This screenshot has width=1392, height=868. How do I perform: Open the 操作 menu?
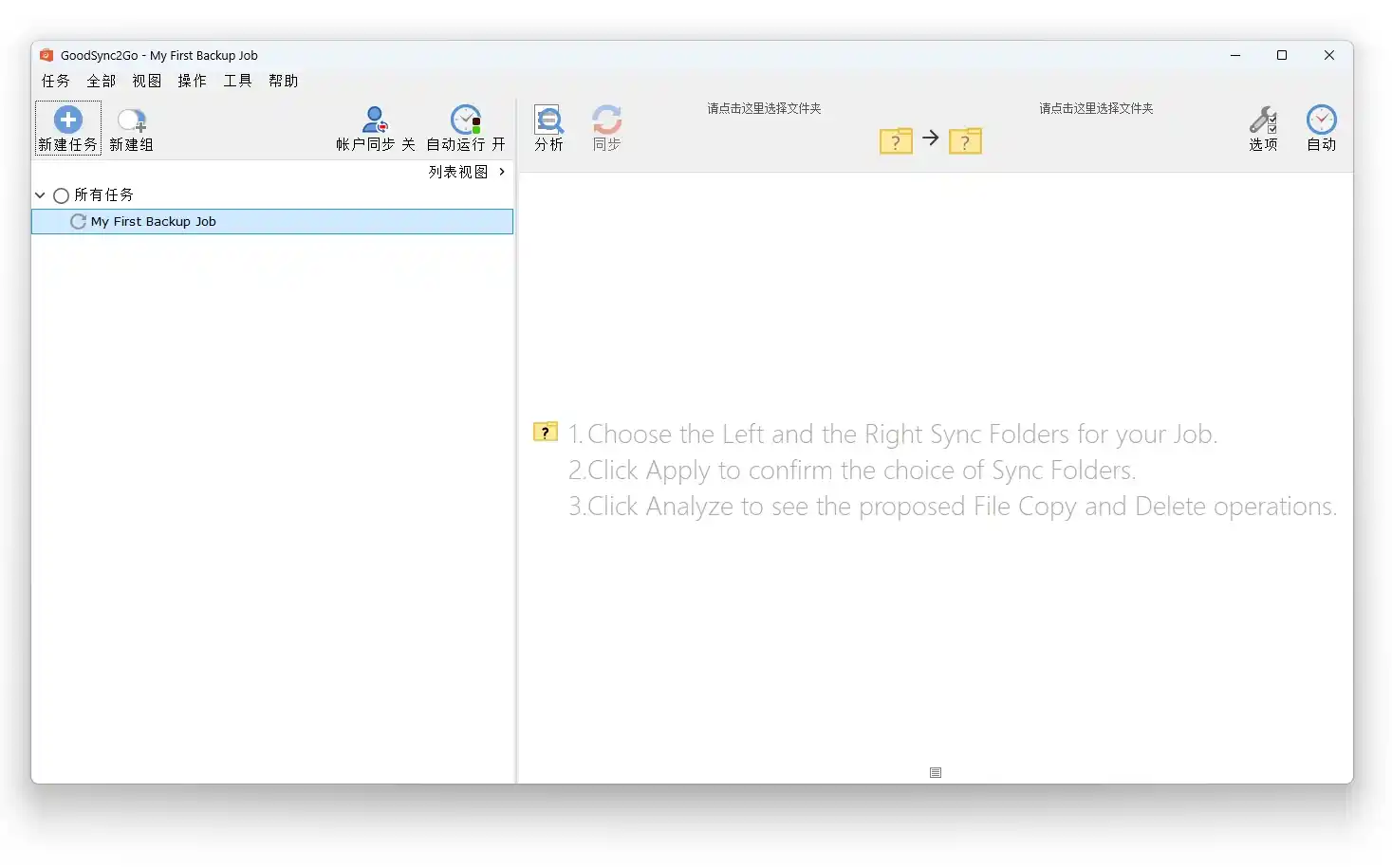point(192,82)
